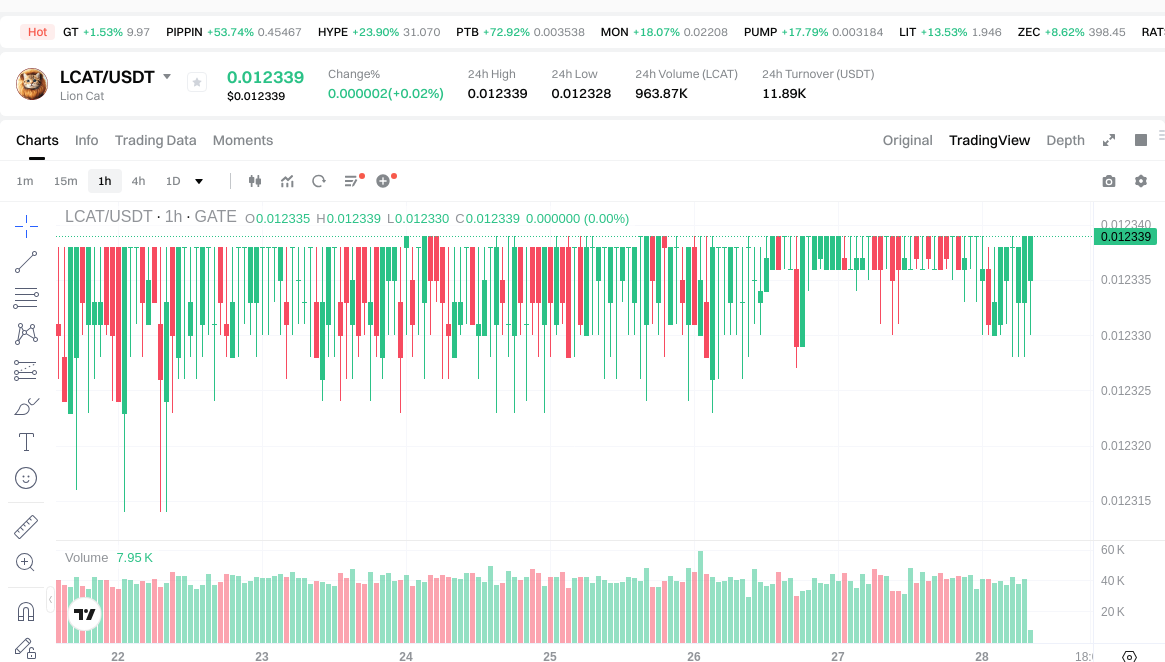Open chart settings gear icon
The height and width of the screenshot is (662, 1165).
tap(1141, 181)
